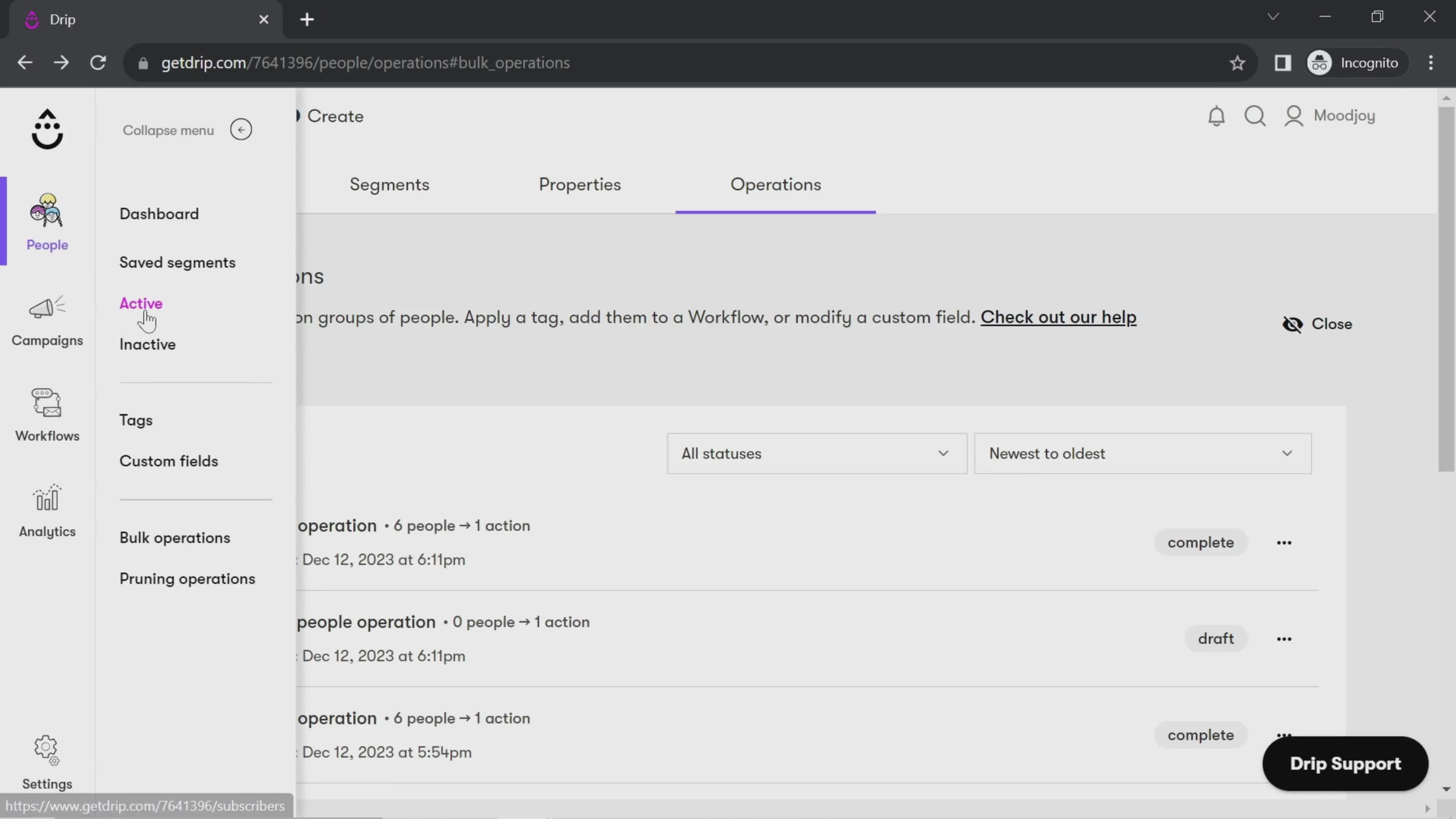The width and height of the screenshot is (1456, 819).
Task: Go back in browser history
Action: 25,63
